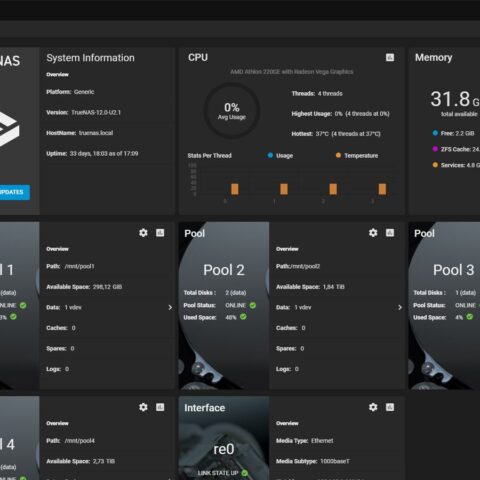Image resolution: width=480 pixels, height=480 pixels.
Task: Click Pool 1 Caches: 0 text
Action: [61, 328]
